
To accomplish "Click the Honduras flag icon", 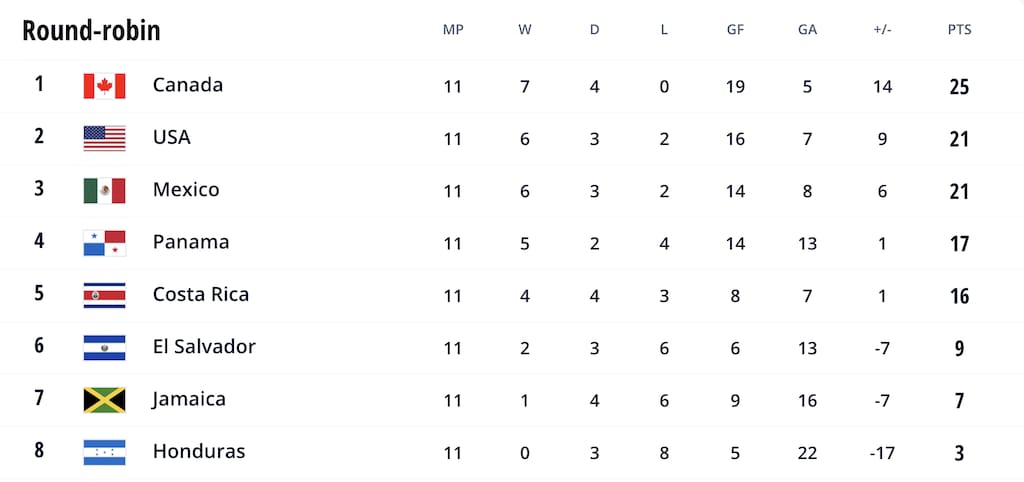I will pos(104,452).
